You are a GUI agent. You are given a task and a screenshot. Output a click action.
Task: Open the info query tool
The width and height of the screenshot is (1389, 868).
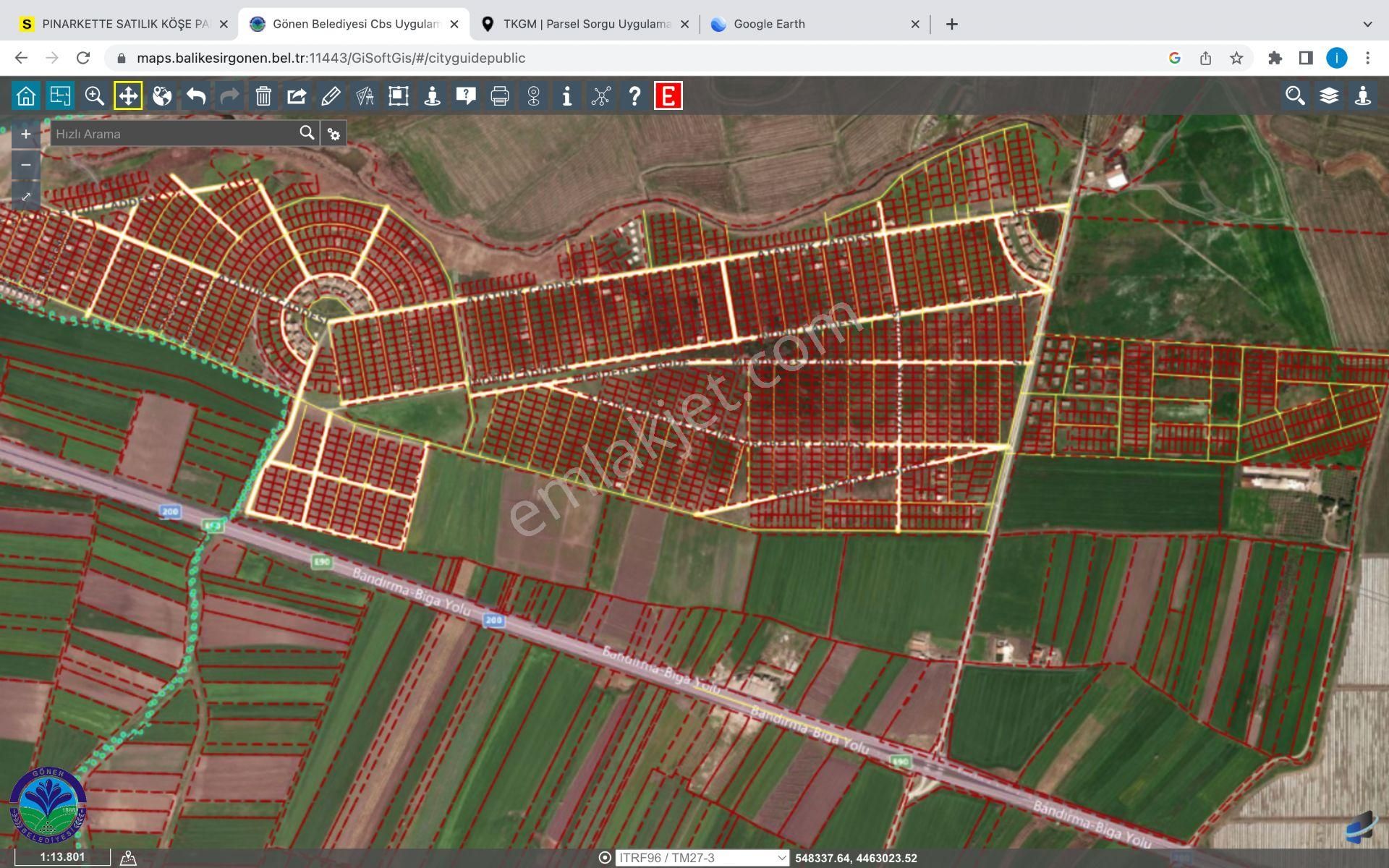pyautogui.click(x=567, y=95)
